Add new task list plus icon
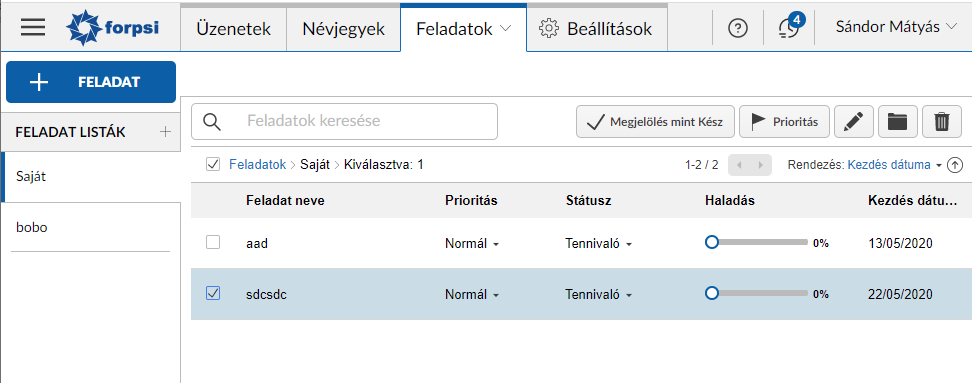 165,131
